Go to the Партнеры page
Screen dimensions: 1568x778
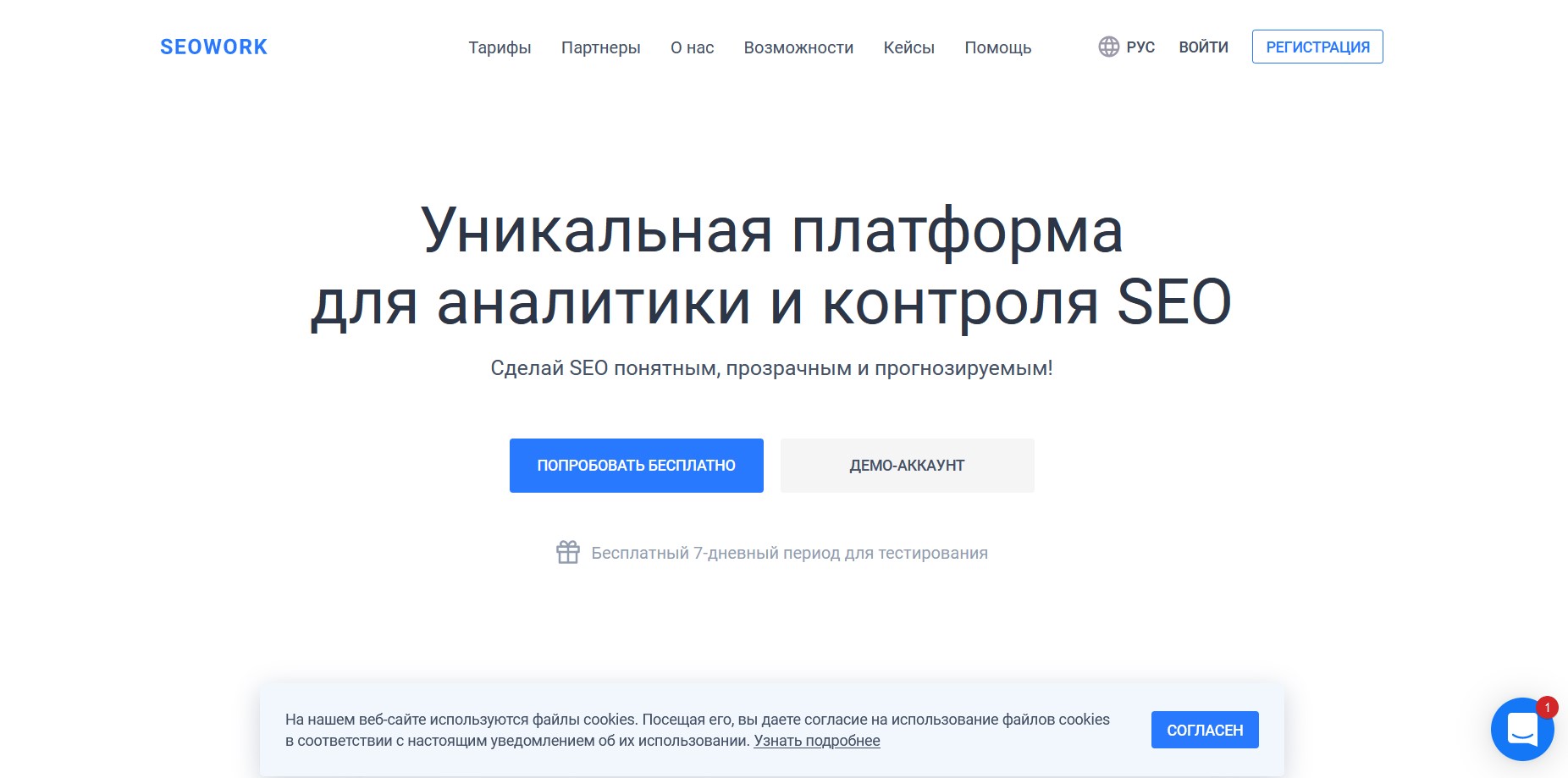(600, 47)
